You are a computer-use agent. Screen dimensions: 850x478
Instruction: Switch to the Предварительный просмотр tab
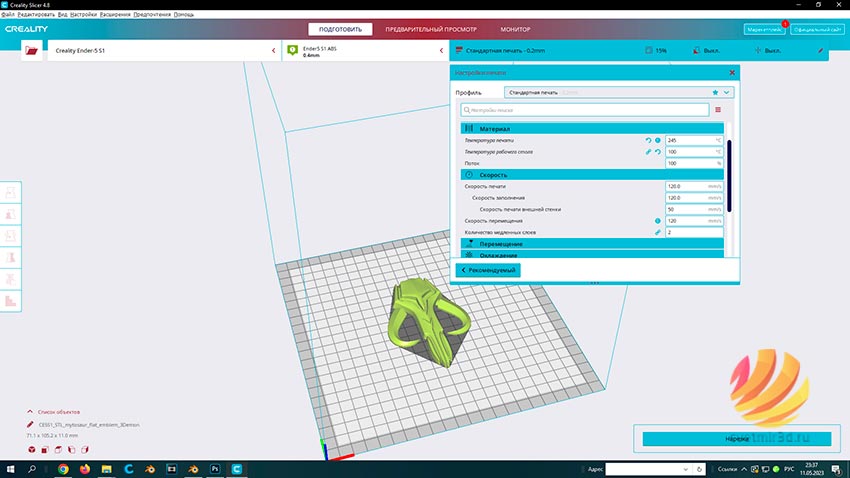tap(431, 29)
